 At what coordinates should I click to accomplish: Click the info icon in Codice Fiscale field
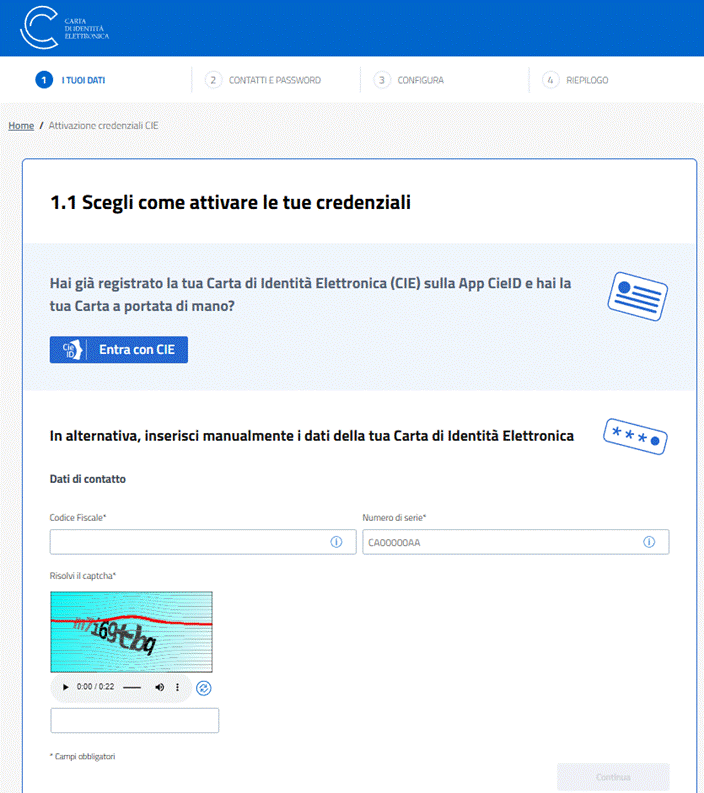pyautogui.click(x=336, y=542)
